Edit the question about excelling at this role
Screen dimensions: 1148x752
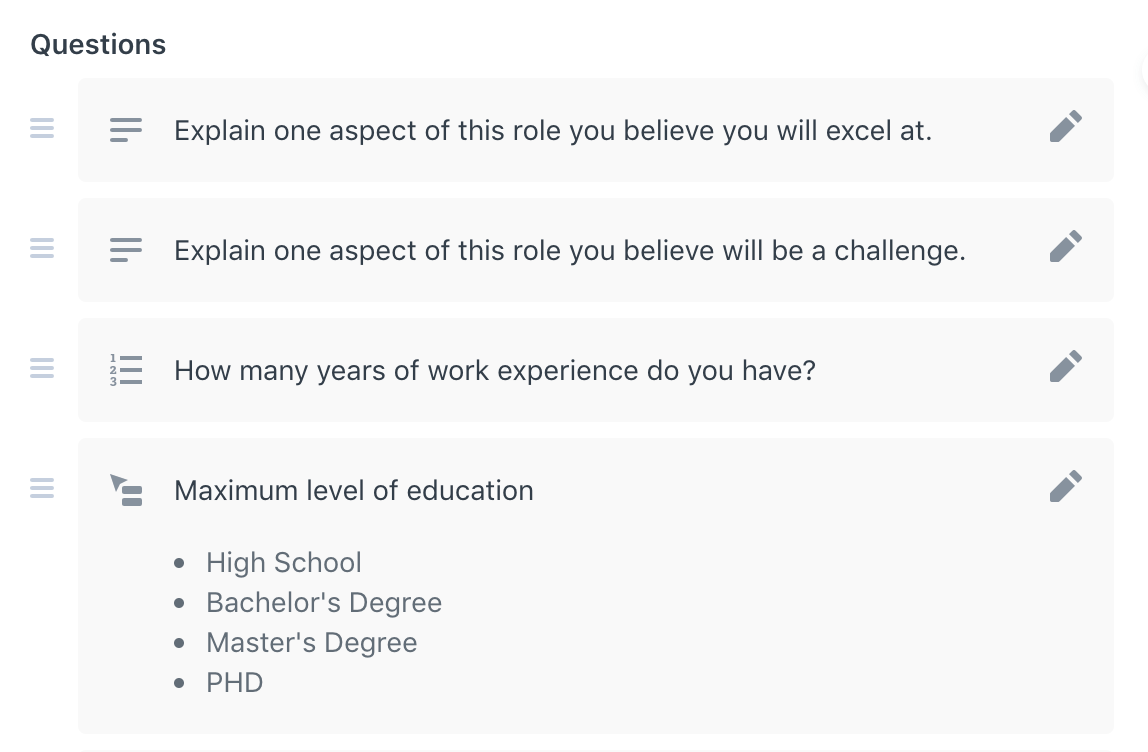click(1065, 126)
